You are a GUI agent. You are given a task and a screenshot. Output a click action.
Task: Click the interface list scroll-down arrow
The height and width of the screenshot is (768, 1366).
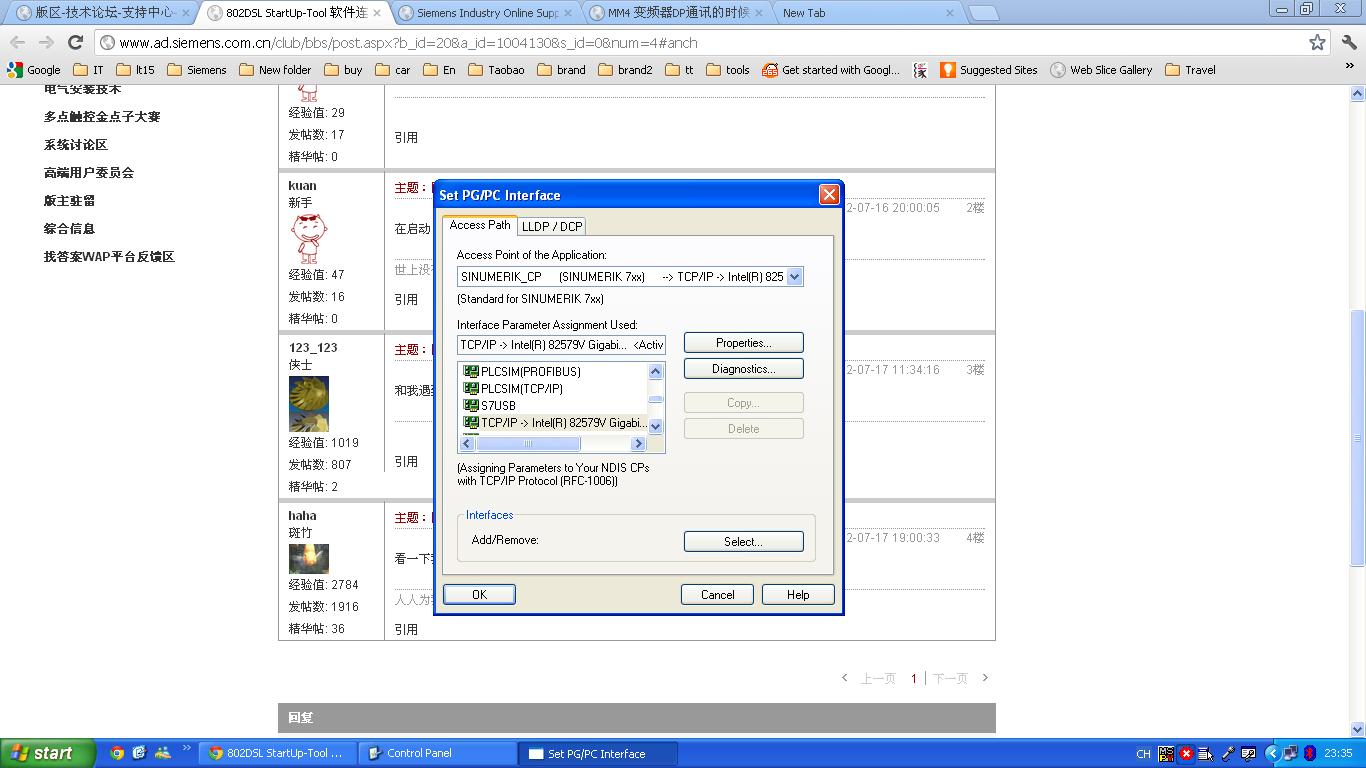[655, 426]
